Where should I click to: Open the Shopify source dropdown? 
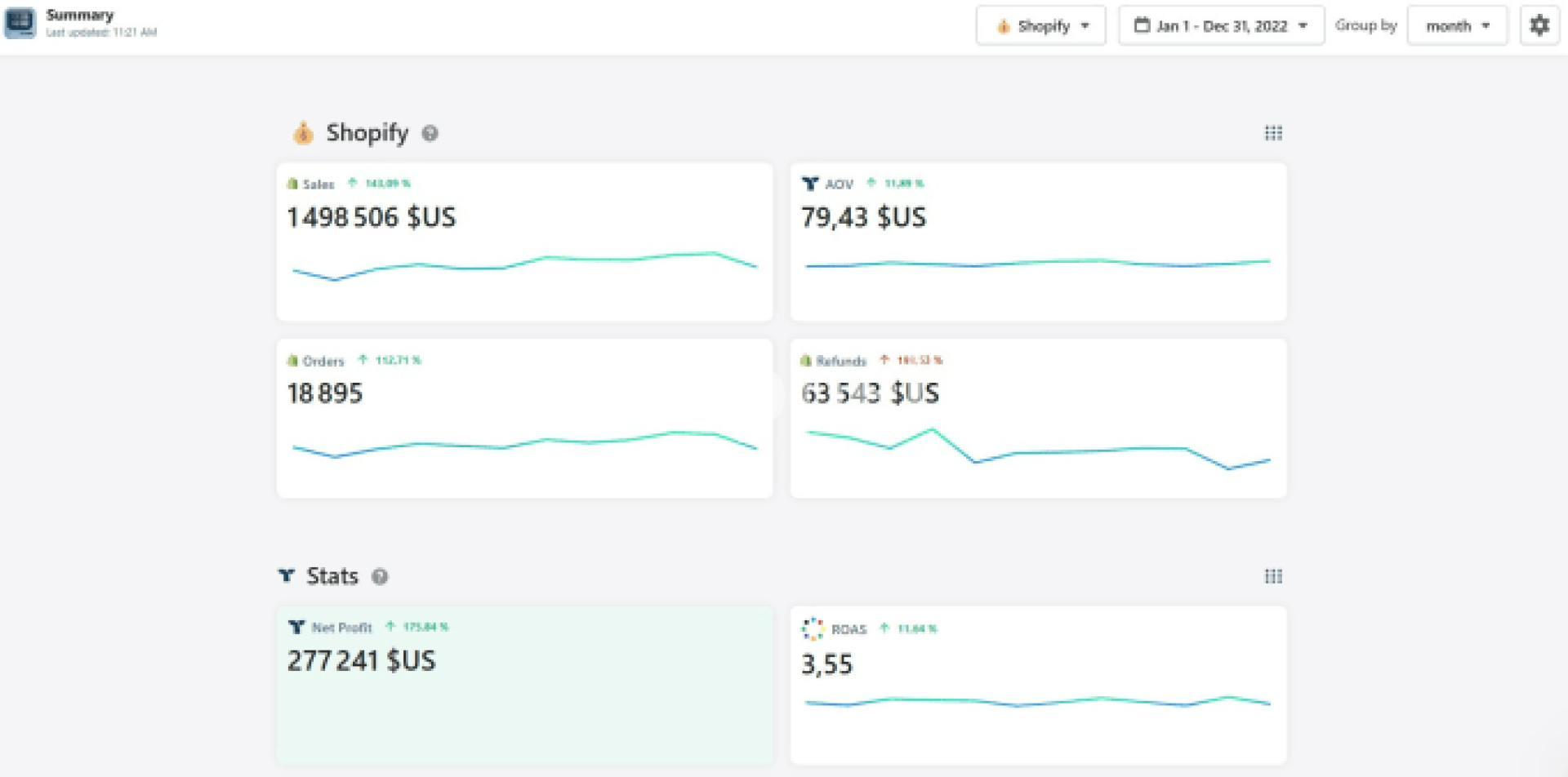(x=1040, y=26)
